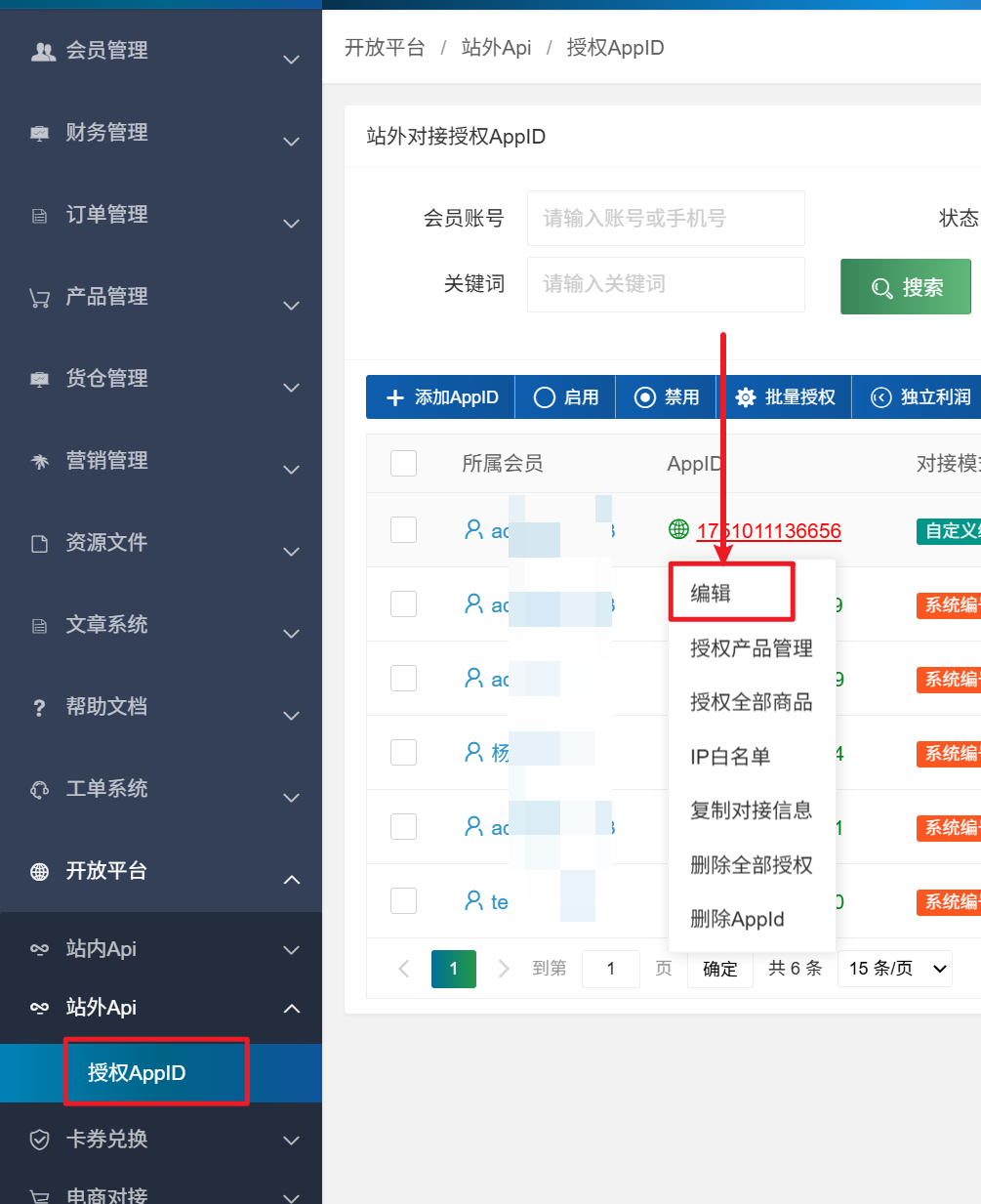This screenshot has width=981, height=1204.
Task: Select 编辑 from the context menu
Action: point(731,593)
